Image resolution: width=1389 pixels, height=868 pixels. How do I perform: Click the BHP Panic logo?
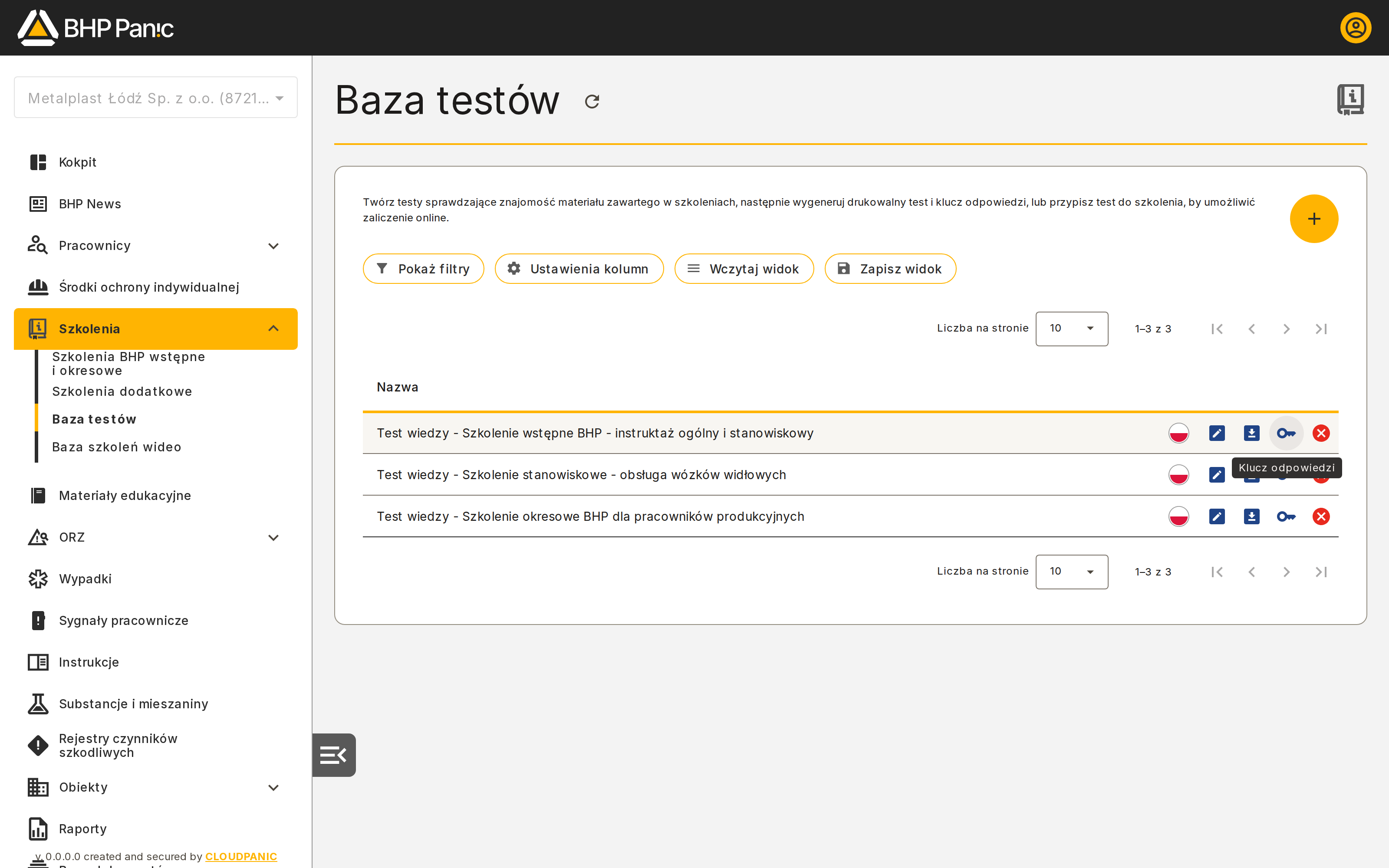(x=95, y=27)
